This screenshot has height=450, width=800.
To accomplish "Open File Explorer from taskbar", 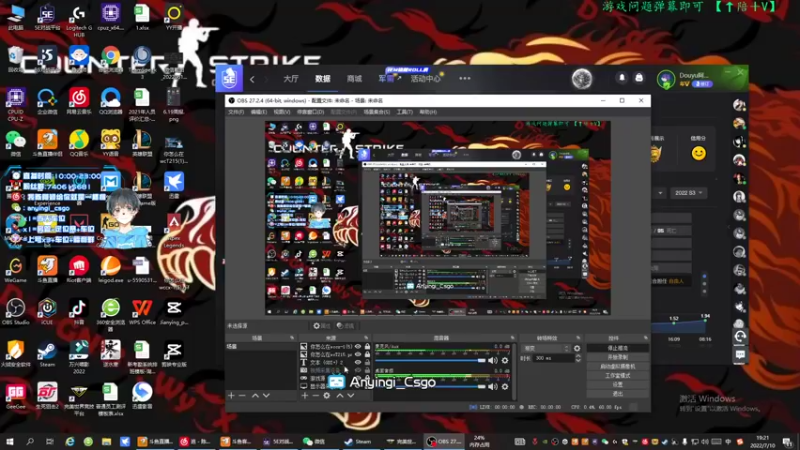I will pyautogui.click(x=106, y=442).
